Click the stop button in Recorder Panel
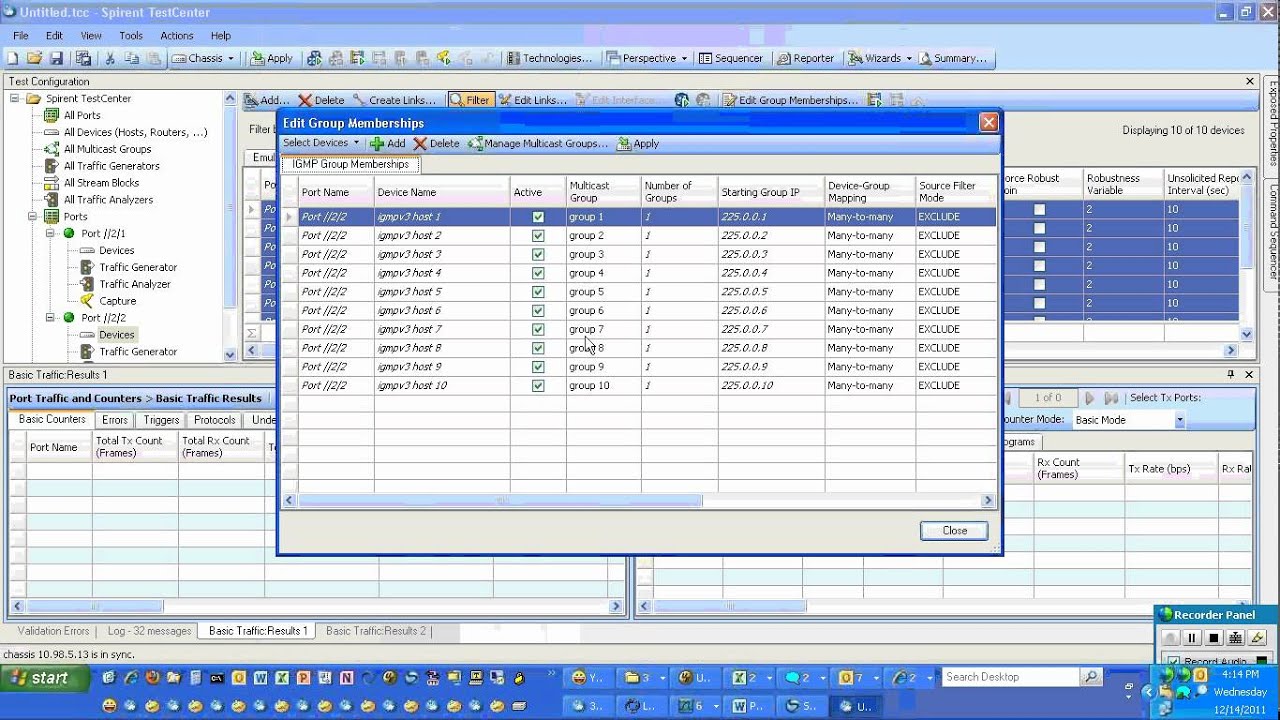Image resolution: width=1280 pixels, height=720 pixels. coord(1213,638)
